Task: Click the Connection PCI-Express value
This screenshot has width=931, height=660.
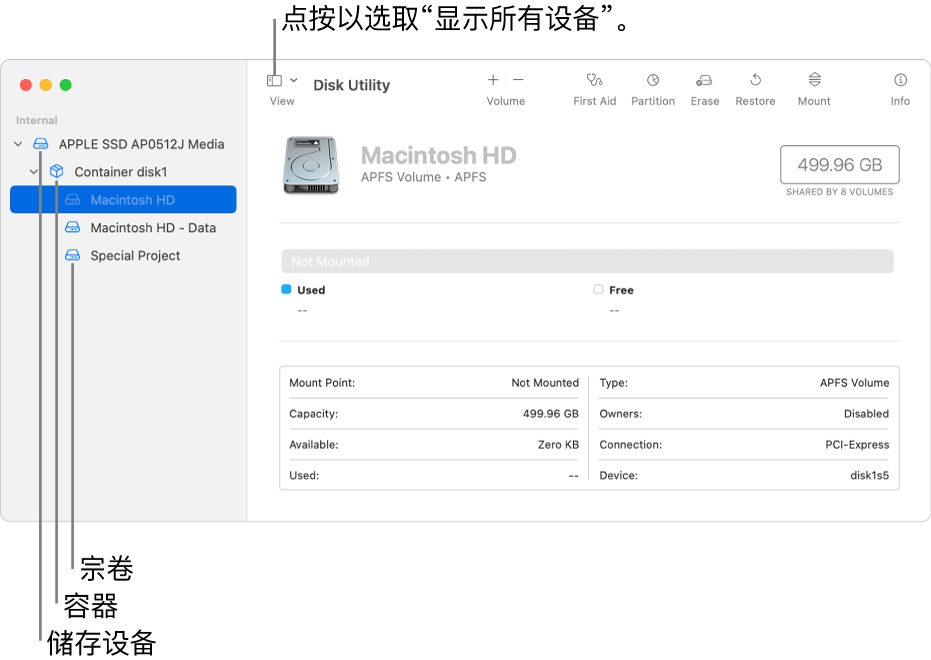Action: pos(857,445)
